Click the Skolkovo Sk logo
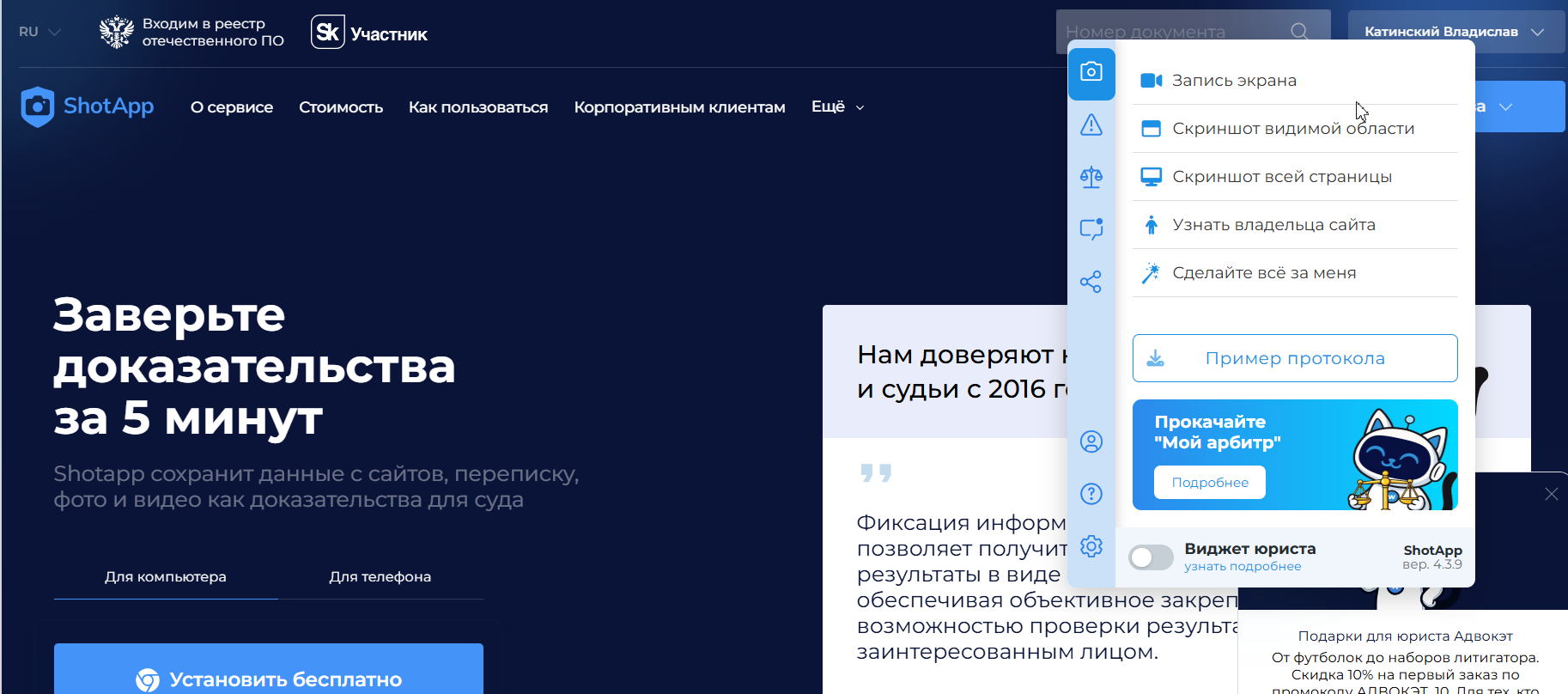The height and width of the screenshot is (694, 1568). tap(328, 32)
